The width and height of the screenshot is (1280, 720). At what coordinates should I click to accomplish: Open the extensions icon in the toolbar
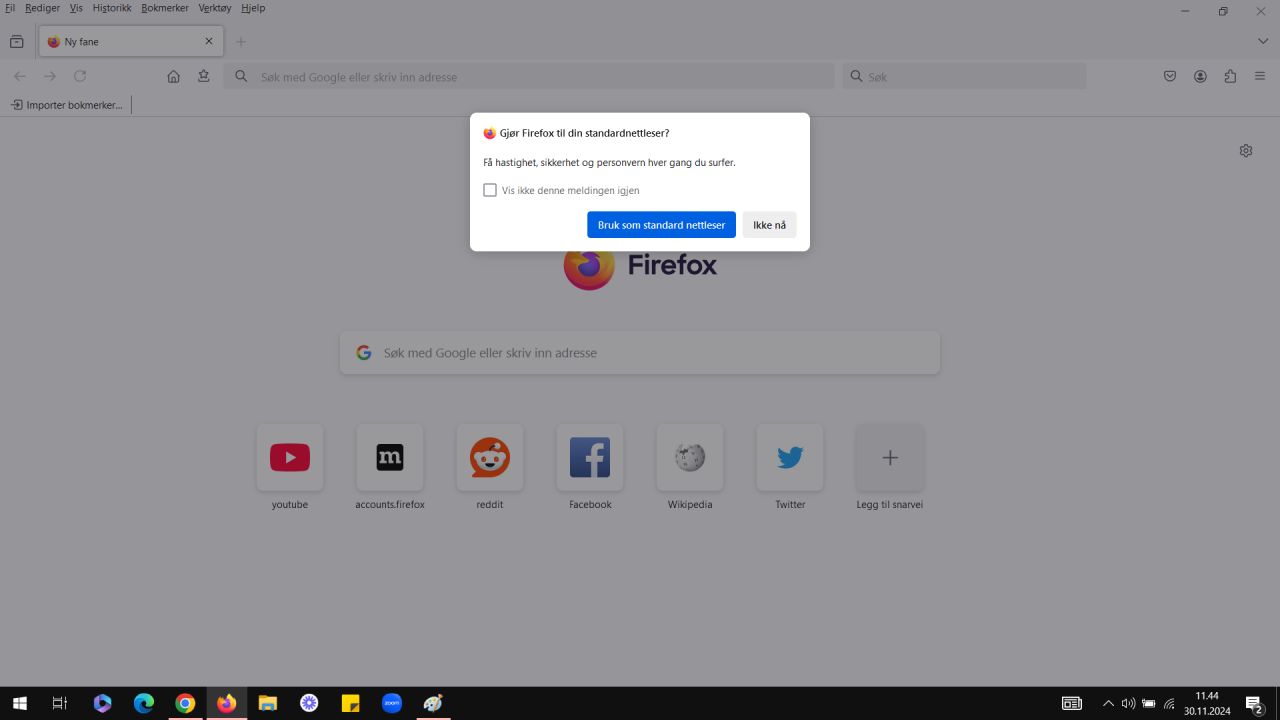tap(1229, 75)
